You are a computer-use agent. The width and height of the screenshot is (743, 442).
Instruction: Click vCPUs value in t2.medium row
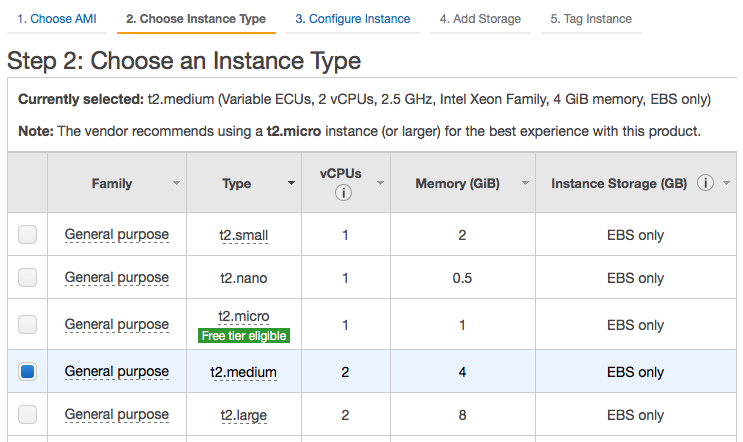[345, 372]
